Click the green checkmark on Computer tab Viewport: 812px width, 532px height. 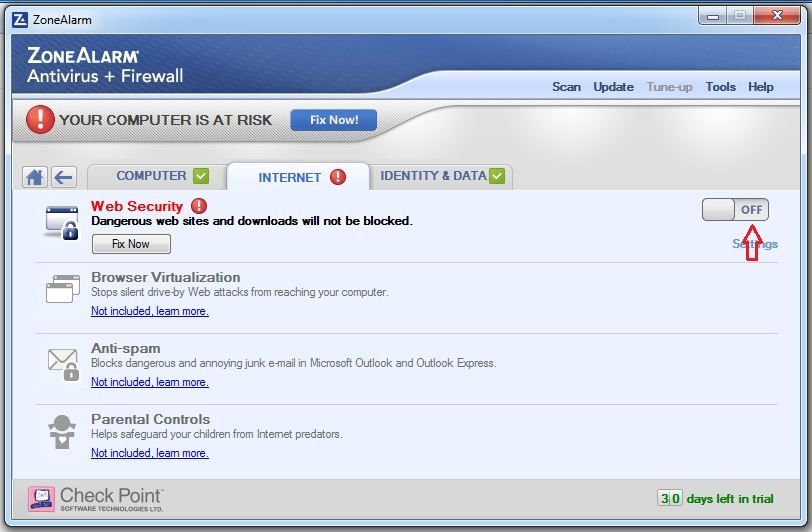click(201, 176)
